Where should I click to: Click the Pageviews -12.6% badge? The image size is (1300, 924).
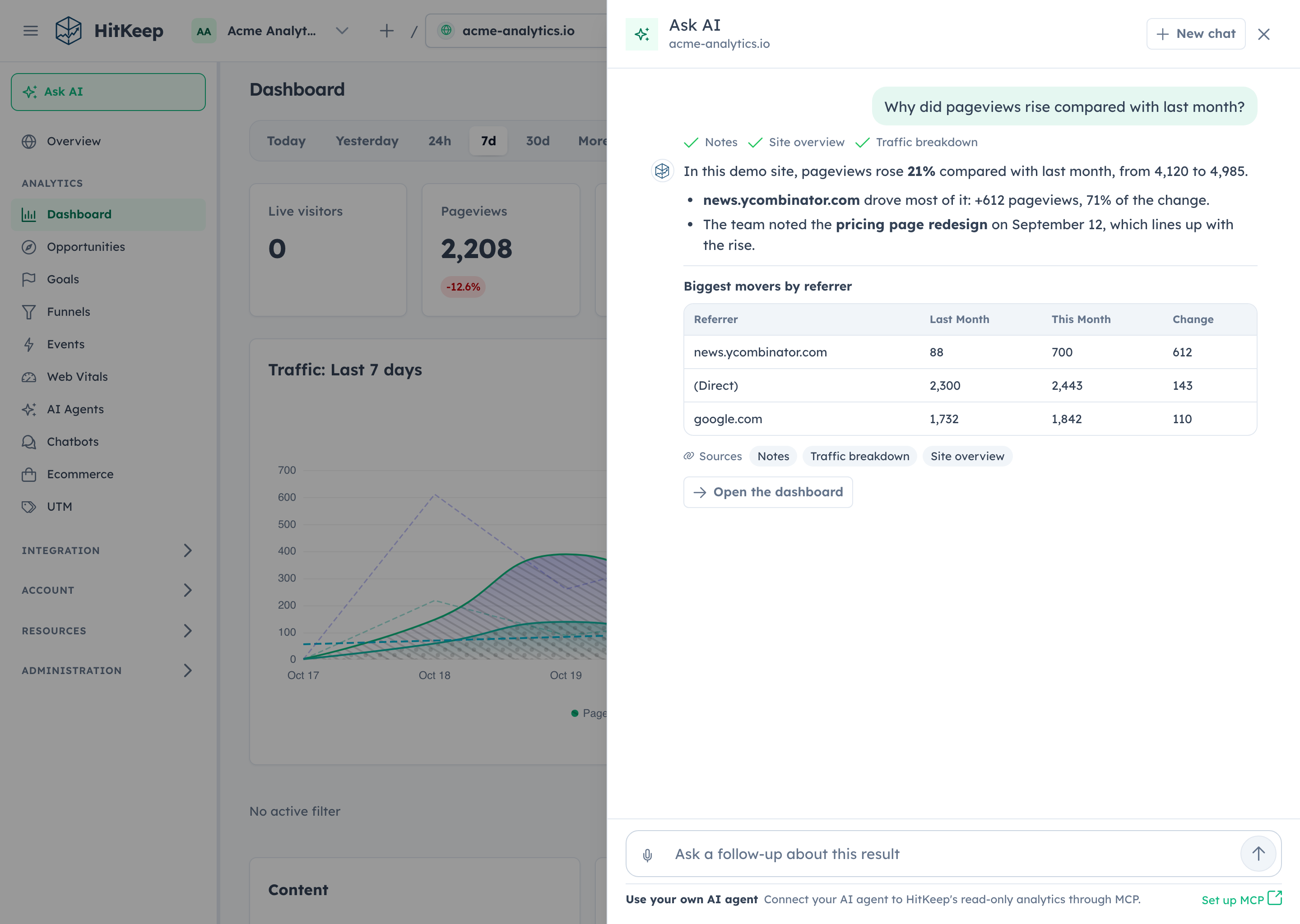click(463, 287)
